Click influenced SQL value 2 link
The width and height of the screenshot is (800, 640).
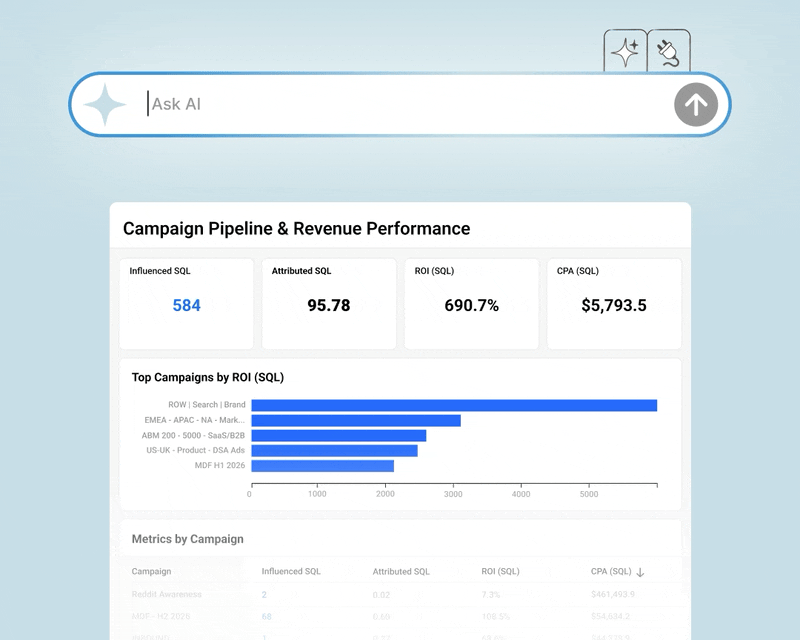point(264,595)
